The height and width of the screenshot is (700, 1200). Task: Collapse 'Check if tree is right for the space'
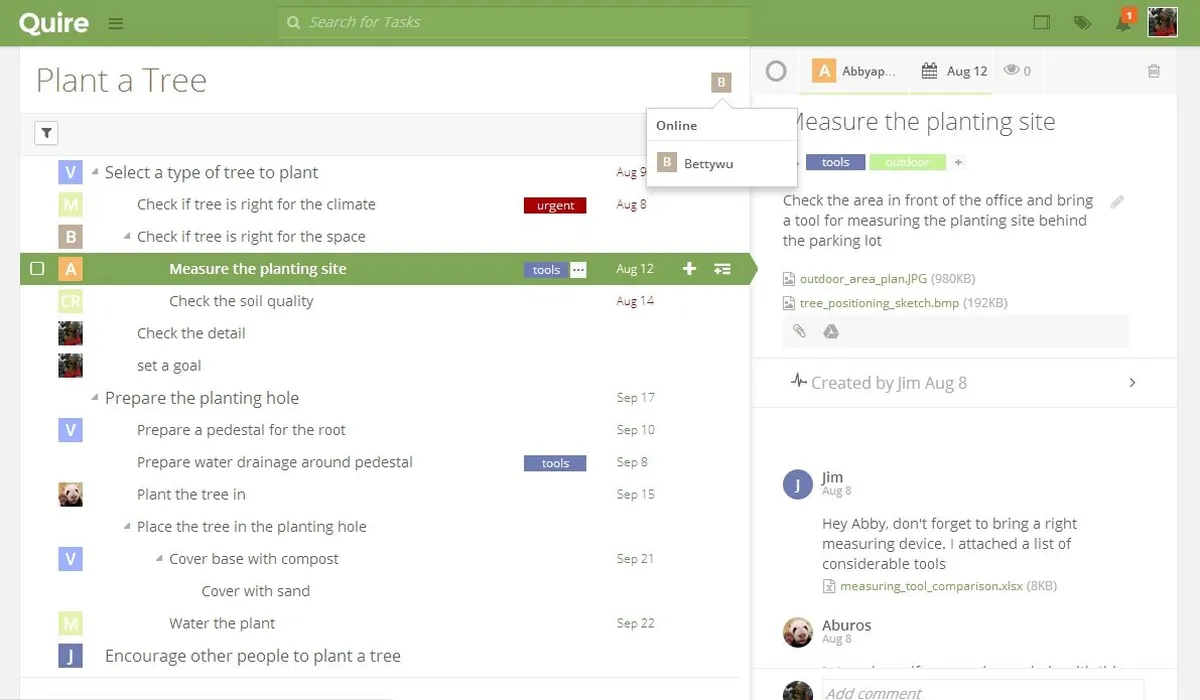127,236
